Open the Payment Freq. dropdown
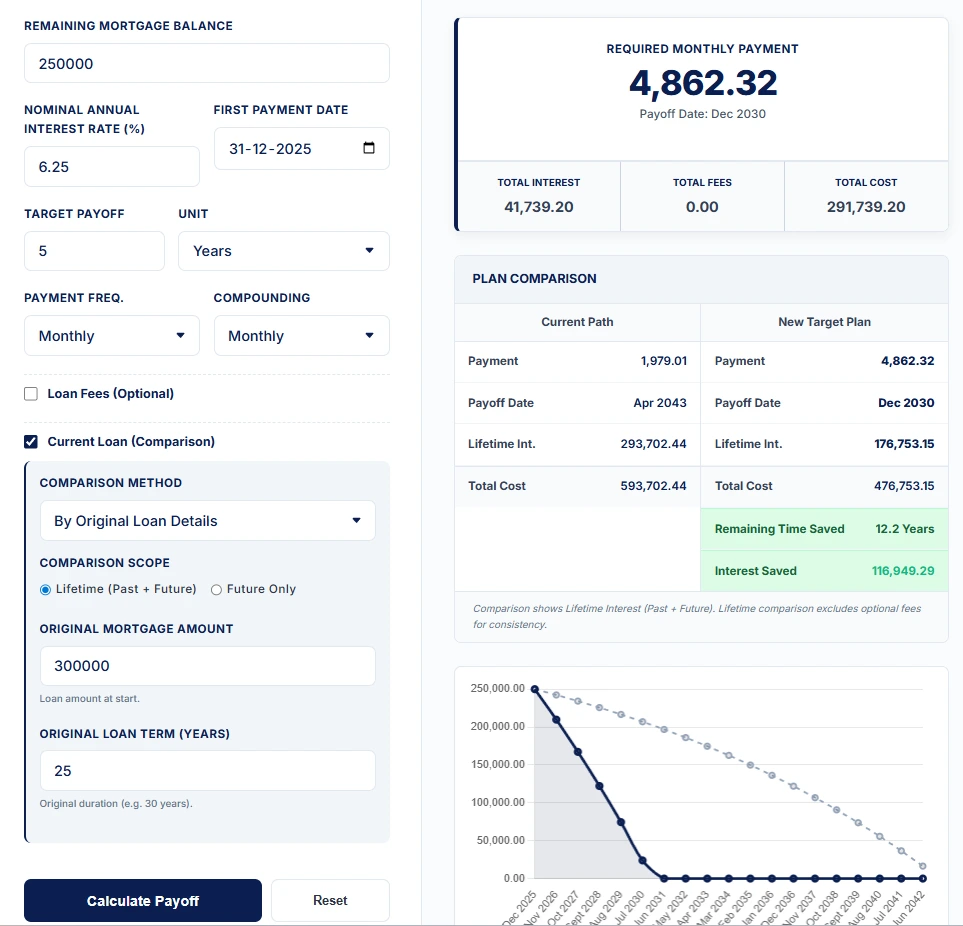Viewport: 963px width, 926px height. [111, 335]
